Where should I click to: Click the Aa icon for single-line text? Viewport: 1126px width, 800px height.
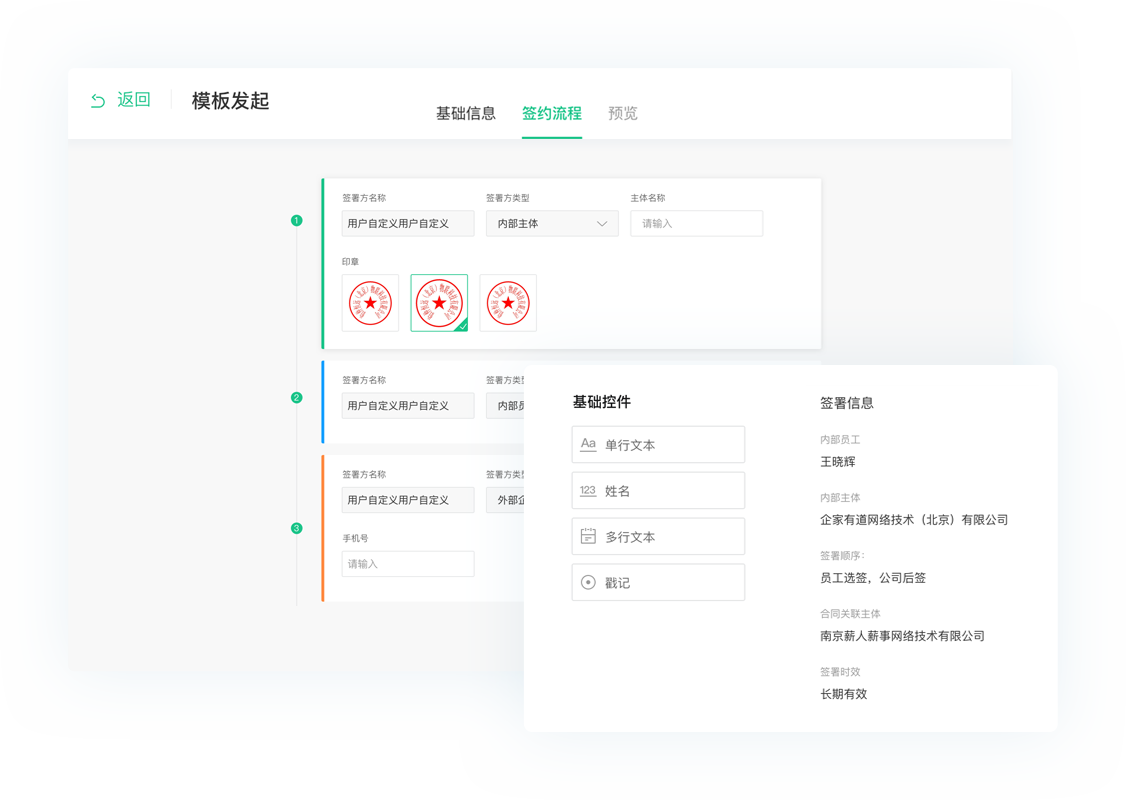tap(588, 444)
